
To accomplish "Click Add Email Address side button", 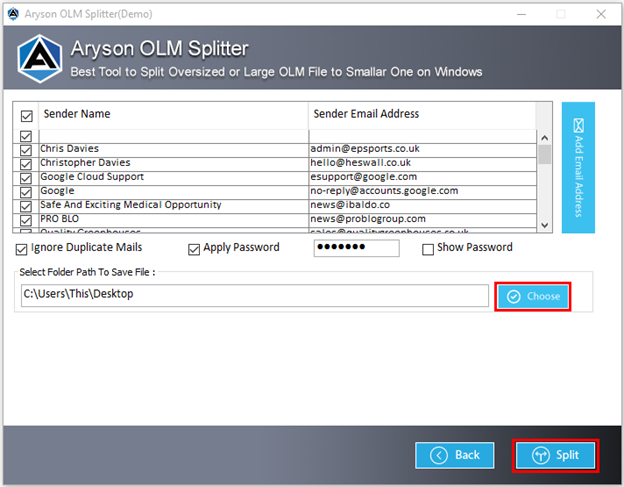I will click(578, 168).
